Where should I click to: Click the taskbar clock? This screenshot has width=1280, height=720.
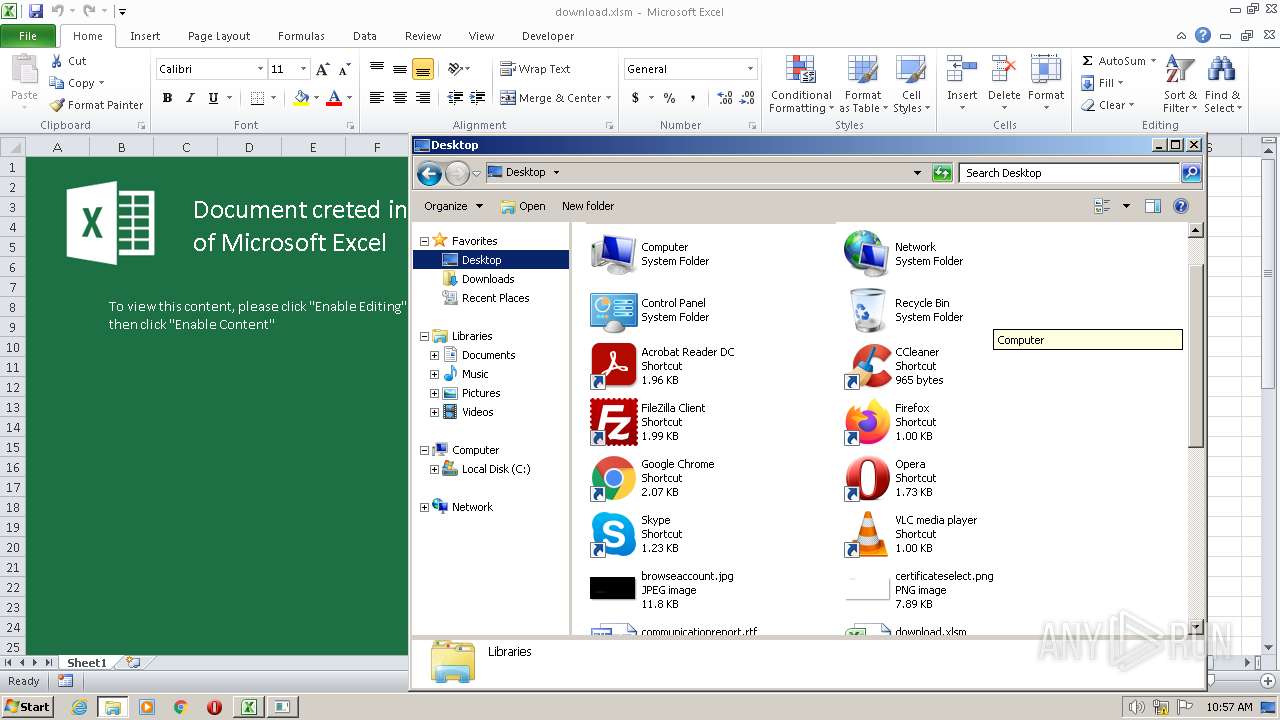pyautogui.click(x=1229, y=707)
